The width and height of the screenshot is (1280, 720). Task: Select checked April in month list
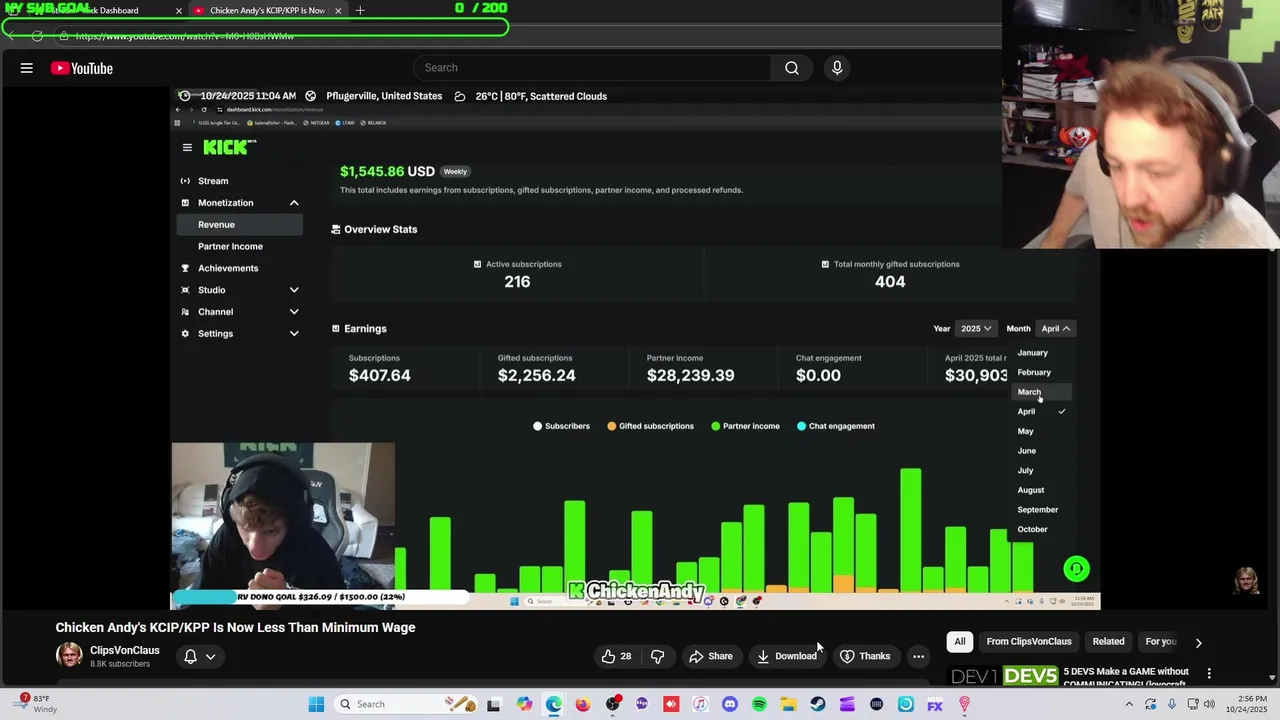(x=1042, y=411)
